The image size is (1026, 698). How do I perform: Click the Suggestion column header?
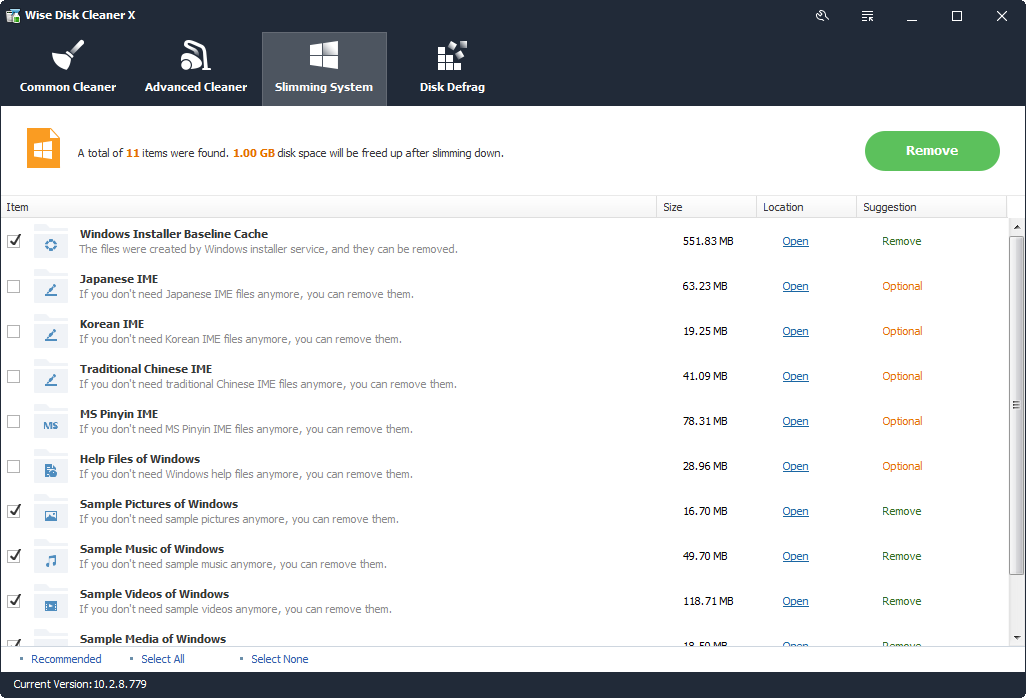point(931,207)
